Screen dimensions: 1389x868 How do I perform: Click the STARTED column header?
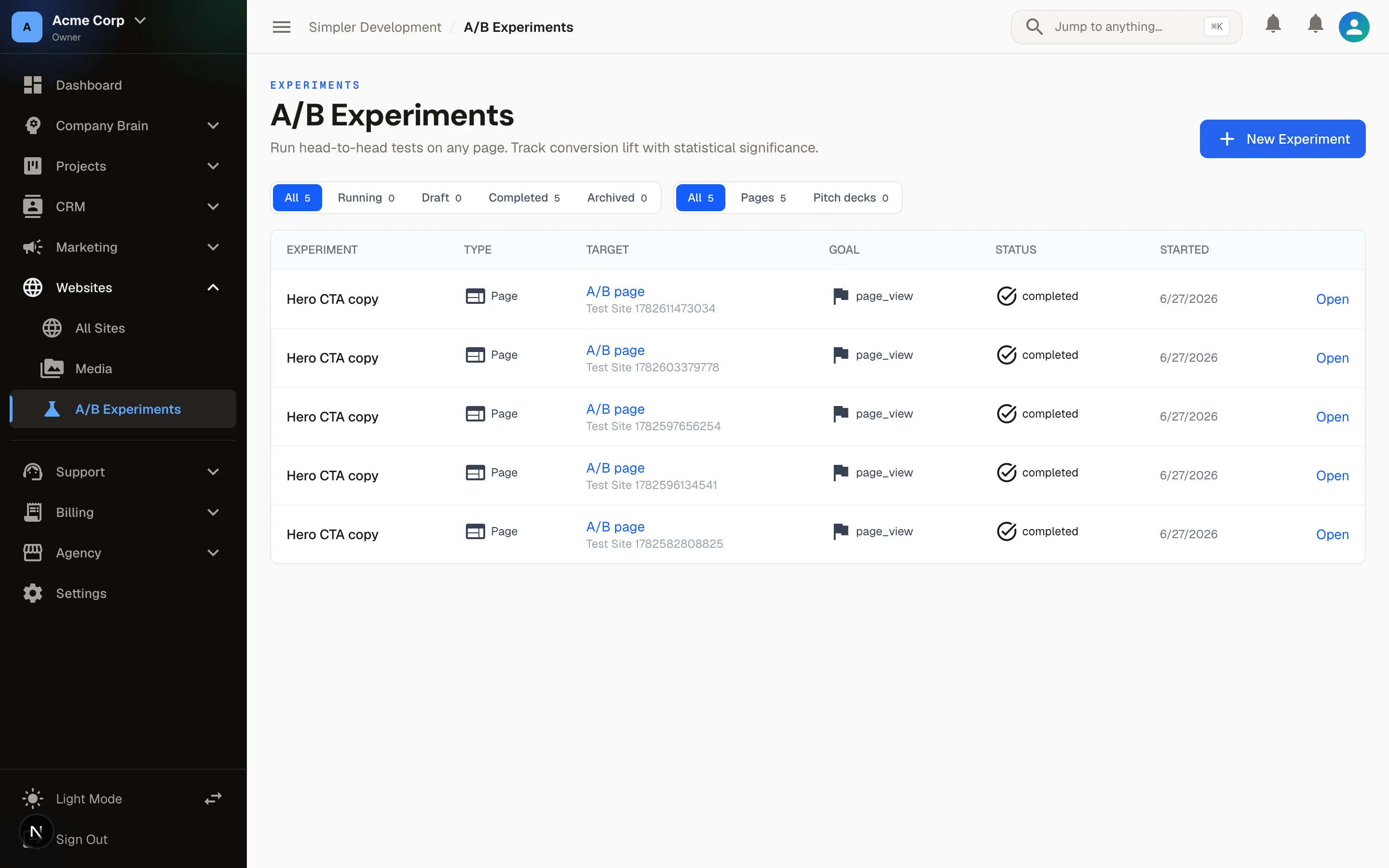pyautogui.click(x=1184, y=250)
